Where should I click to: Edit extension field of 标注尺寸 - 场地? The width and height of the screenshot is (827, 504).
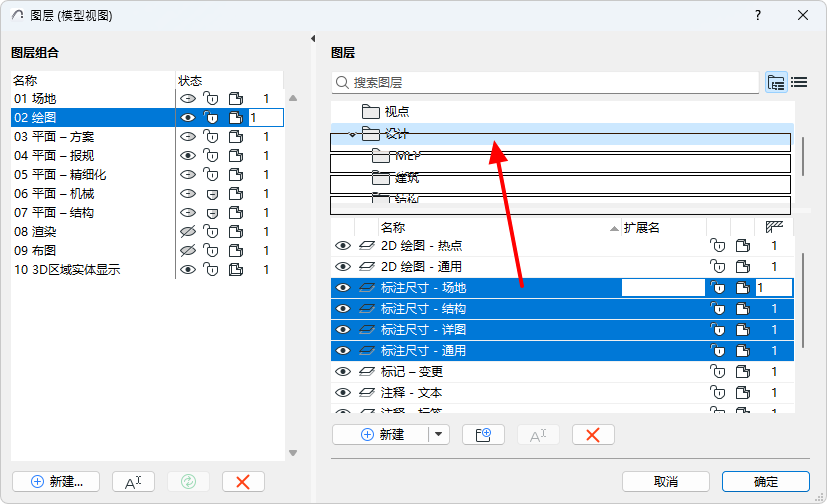pos(663,288)
